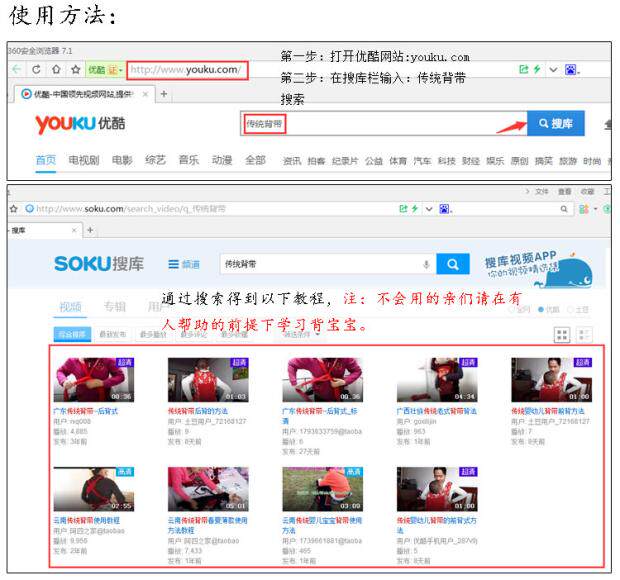Open the 资讯 channel link
The image size is (620, 580).
pos(292,161)
